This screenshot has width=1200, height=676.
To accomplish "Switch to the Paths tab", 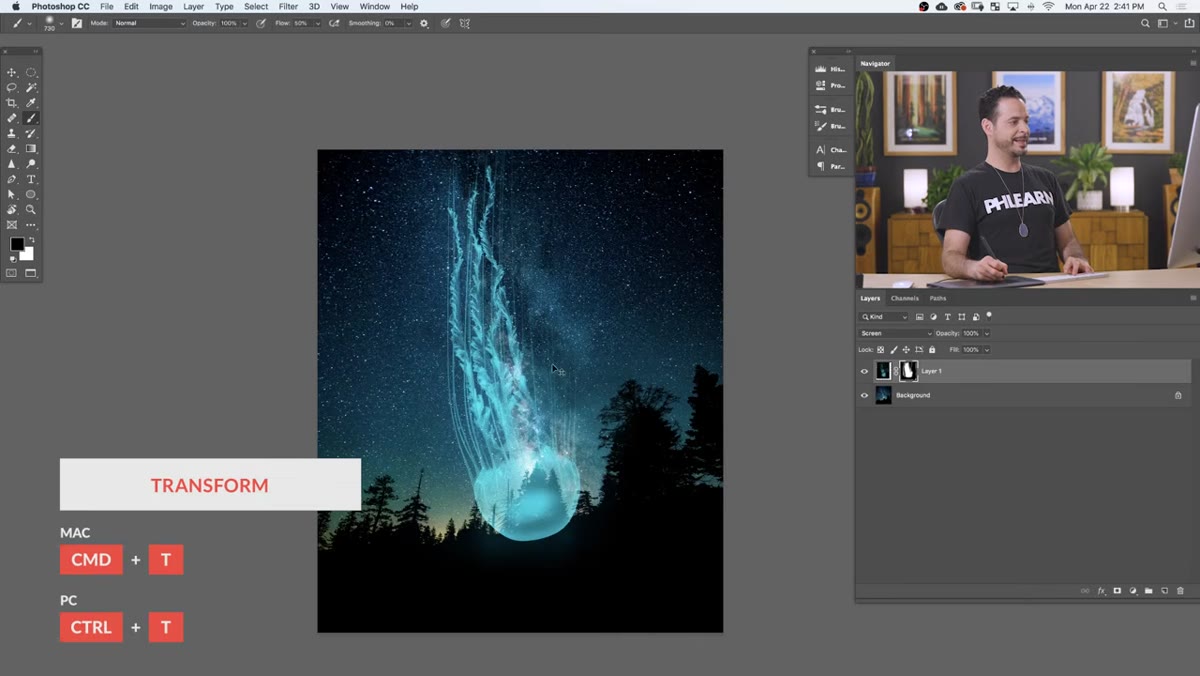I will point(938,298).
